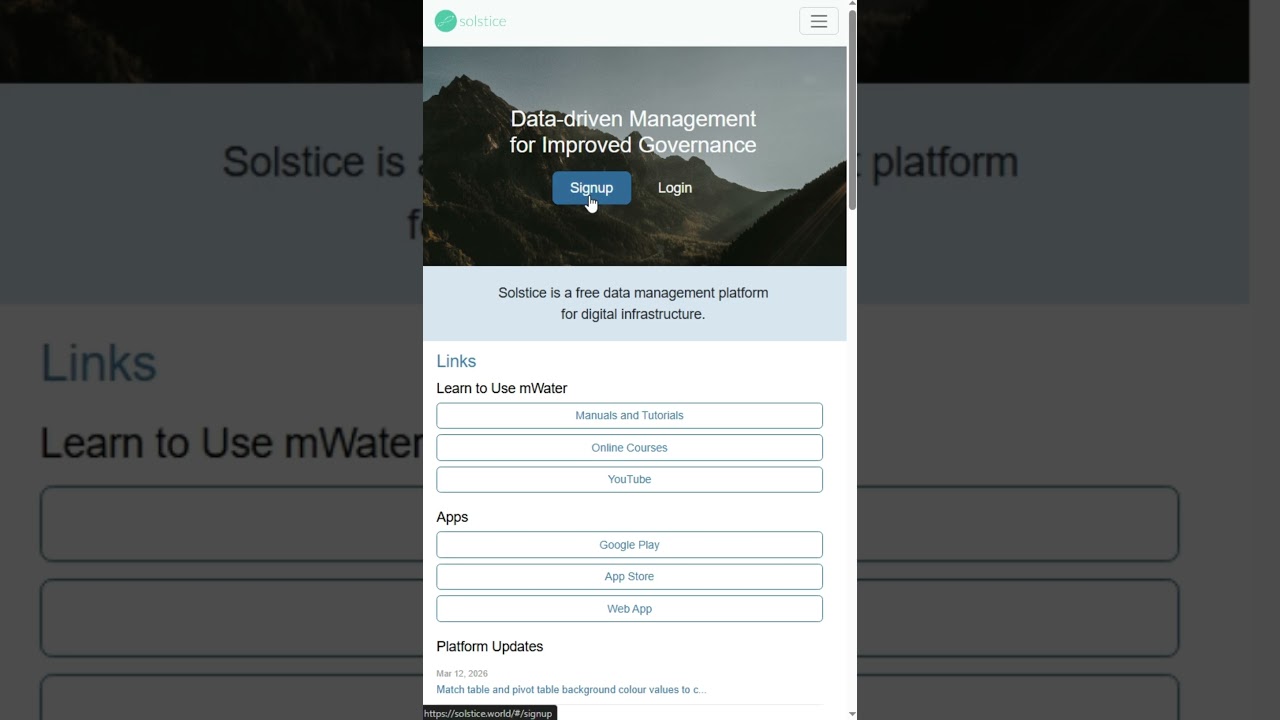
Task: Click the scrollbar up arrow
Action: point(852,5)
